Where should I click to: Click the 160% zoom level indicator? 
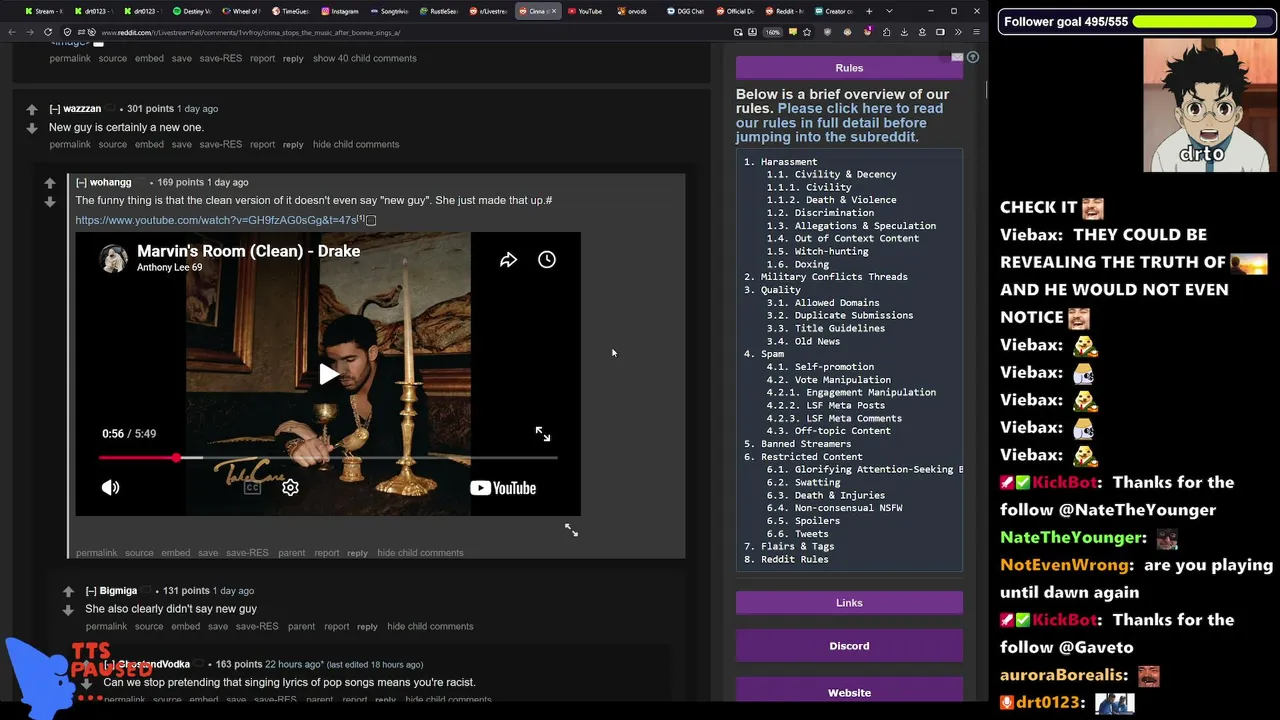click(773, 32)
